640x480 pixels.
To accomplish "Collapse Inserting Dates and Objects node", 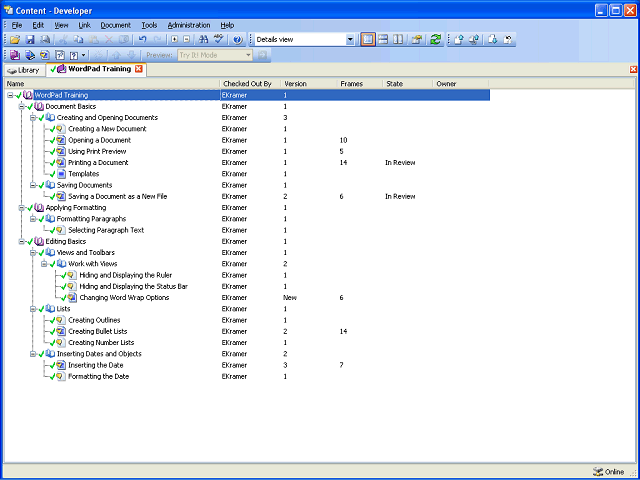I will pos(33,354).
